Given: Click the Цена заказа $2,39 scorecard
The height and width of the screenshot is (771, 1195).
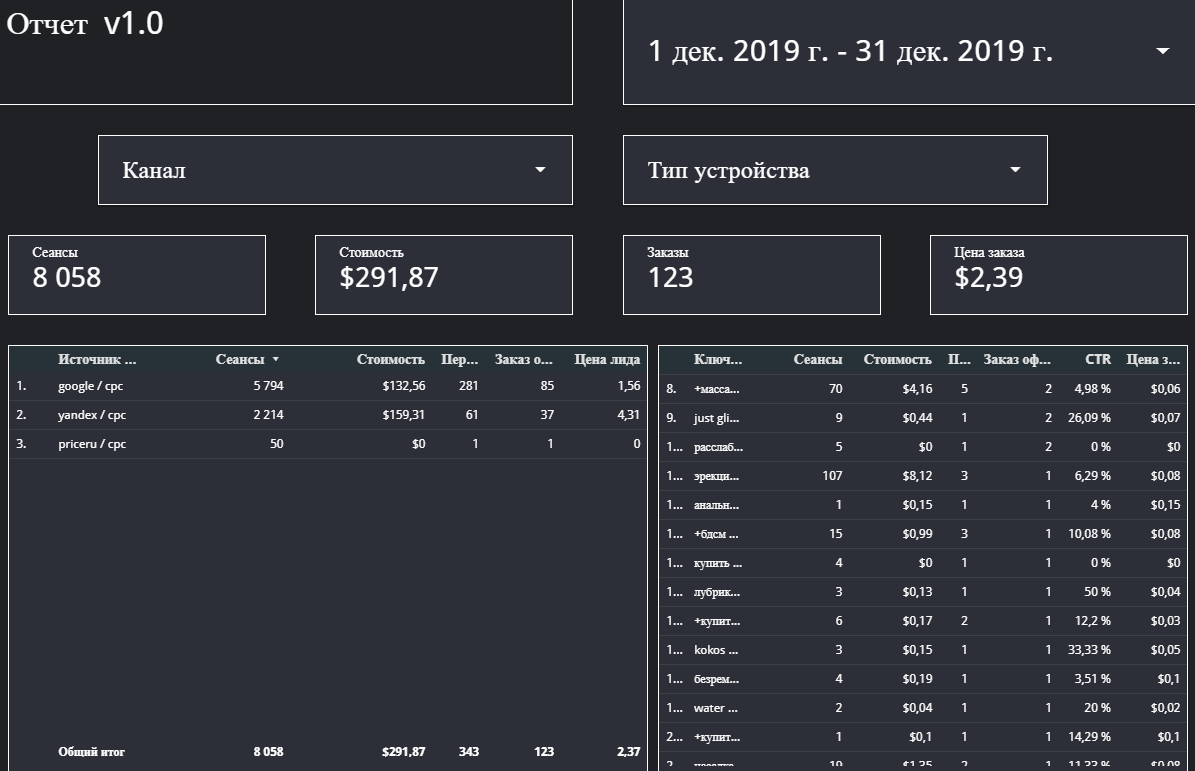Looking at the screenshot, I should 1058,275.
